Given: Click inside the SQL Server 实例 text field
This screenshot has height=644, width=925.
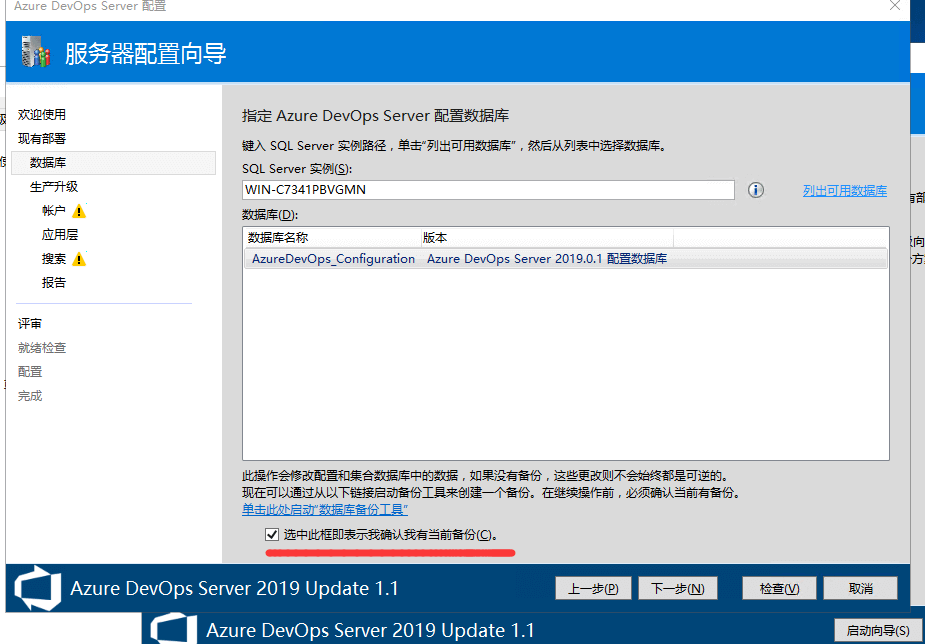Looking at the screenshot, I should 488,190.
